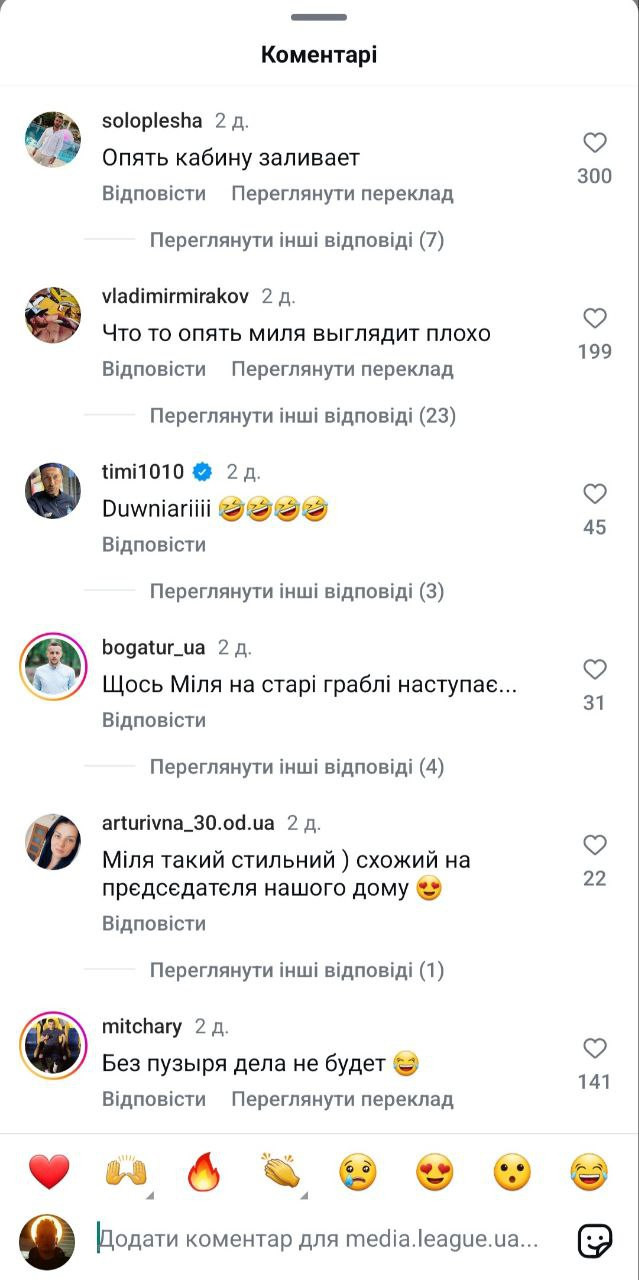Tap the sheet drag handle at top
Viewport: 639px width, 1280px height.
tap(319, 17)
